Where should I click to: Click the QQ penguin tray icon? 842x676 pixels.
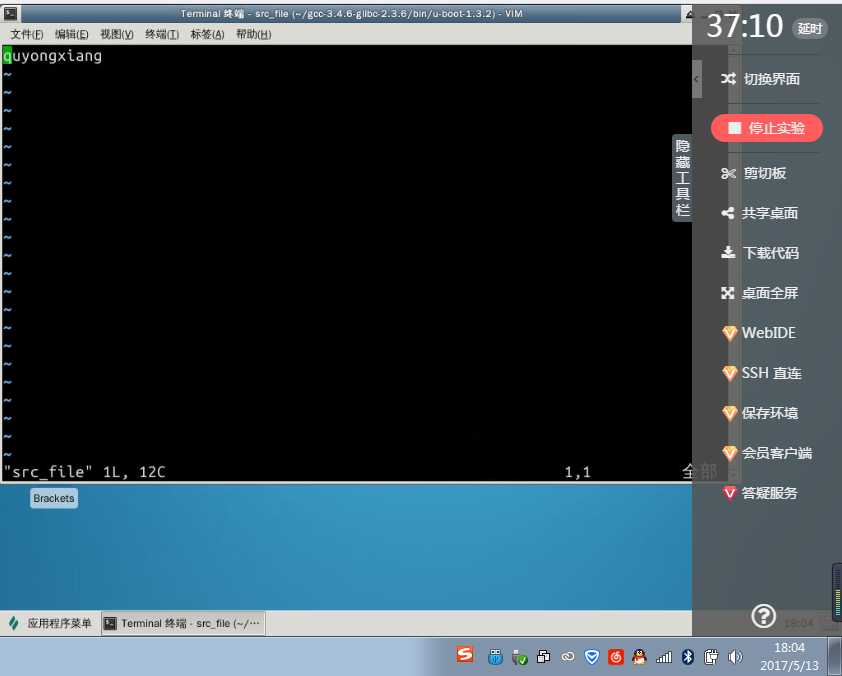tap(639, 656)
